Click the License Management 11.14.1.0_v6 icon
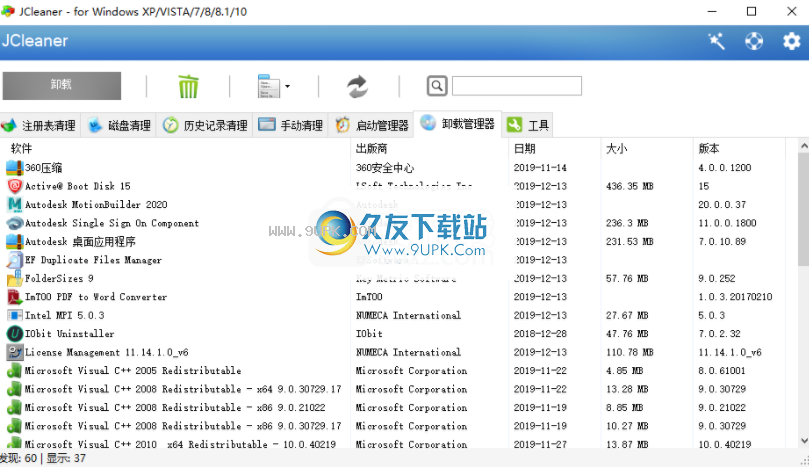The height and width of the screenshot is (467, 809). coord(14,352)
